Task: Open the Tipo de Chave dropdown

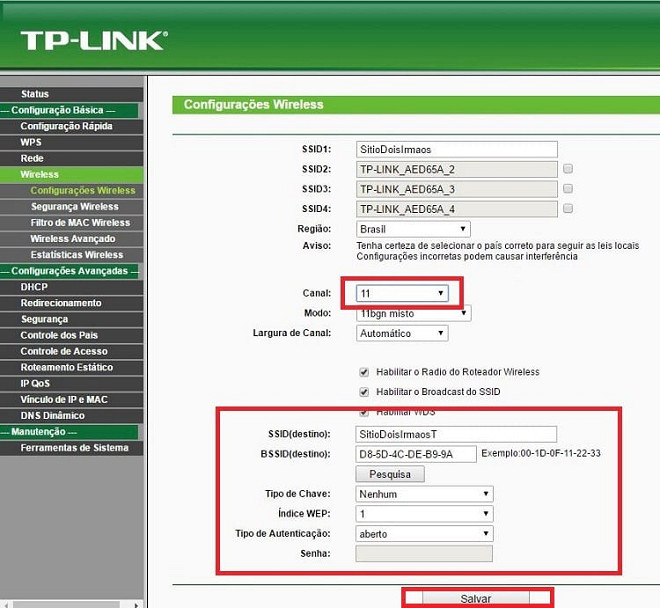Action: [x=425, y=494]
